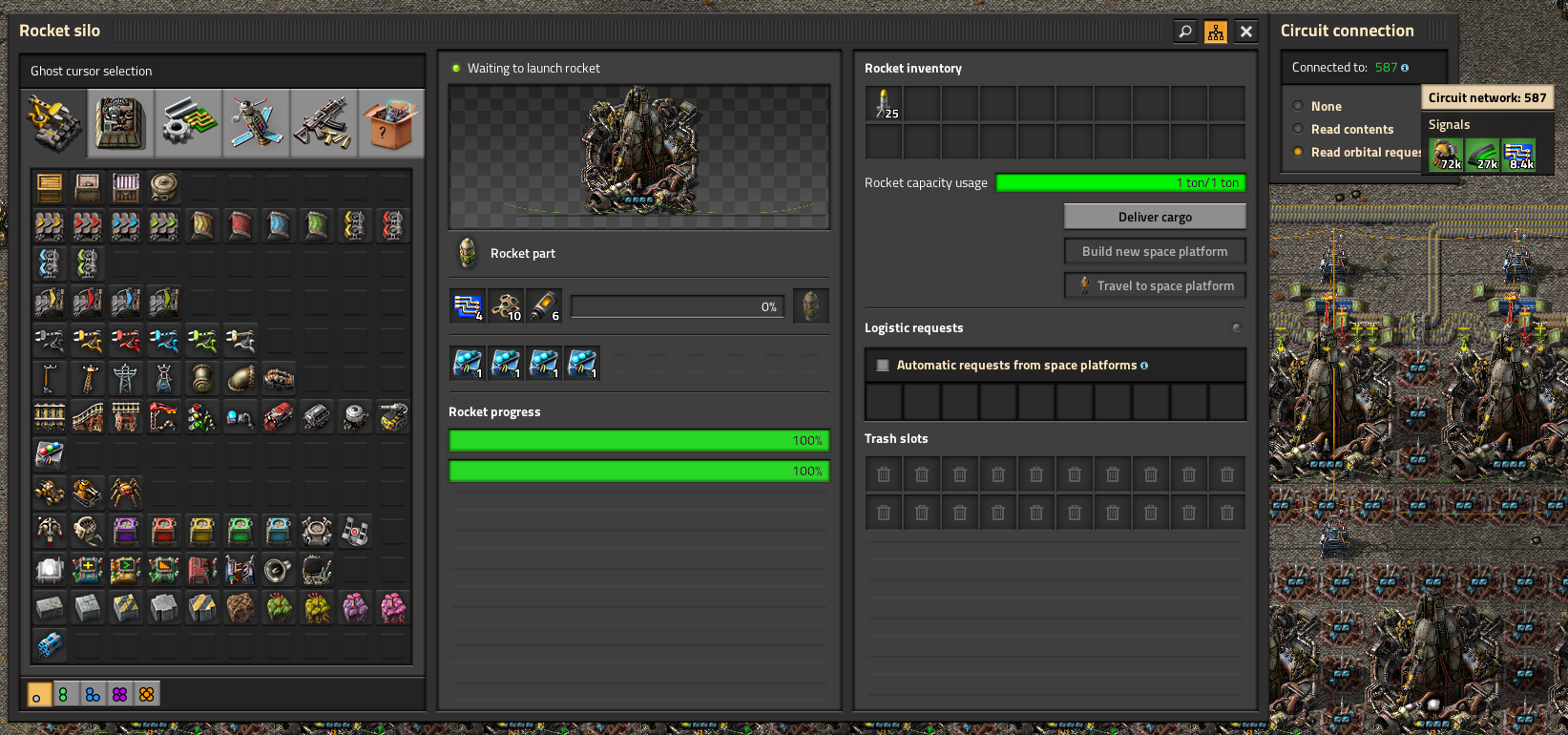Click the Rocket capacity usage bar

[1120, 183]
